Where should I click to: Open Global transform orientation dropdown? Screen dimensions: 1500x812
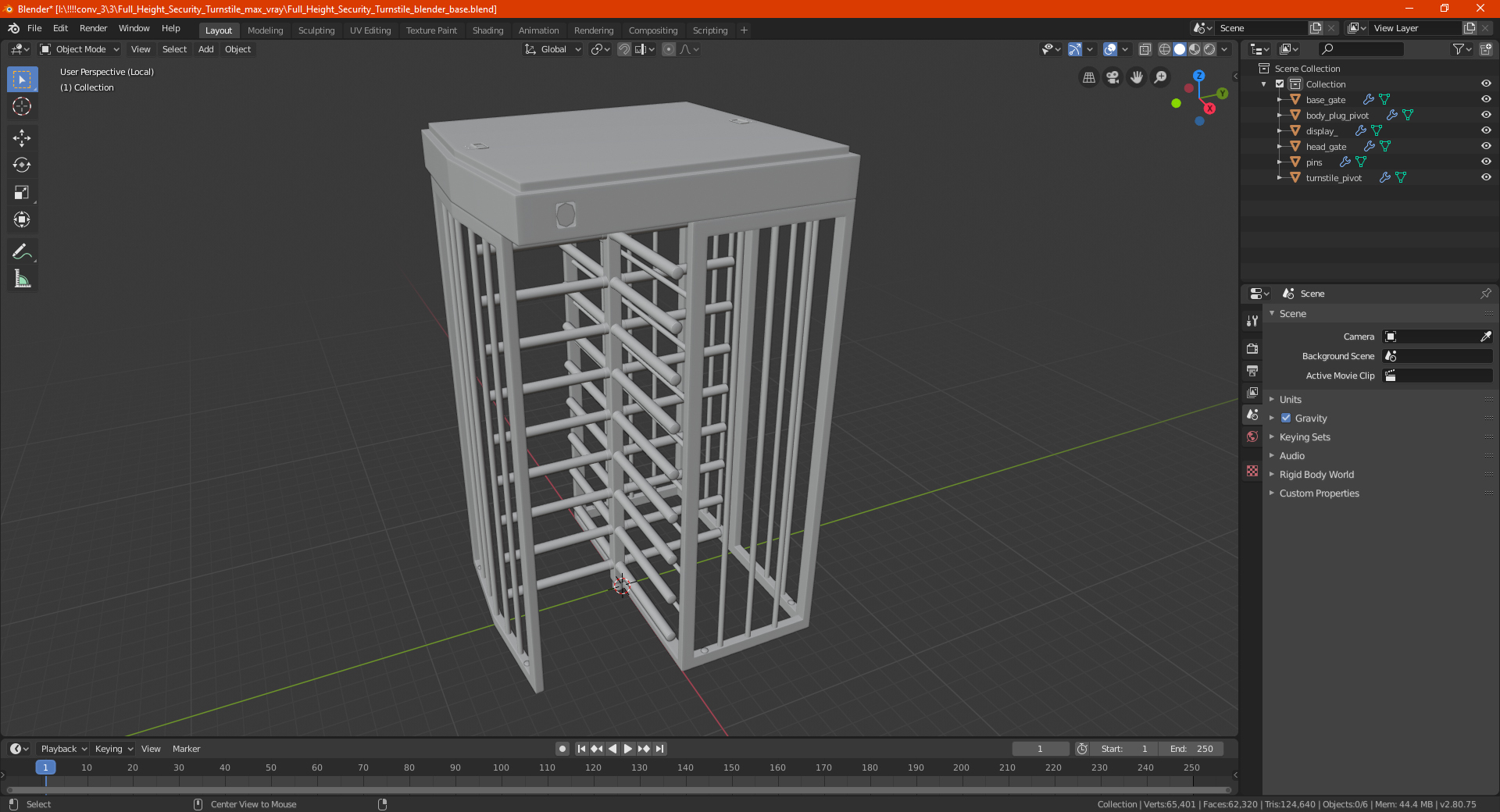pos(553,49)
